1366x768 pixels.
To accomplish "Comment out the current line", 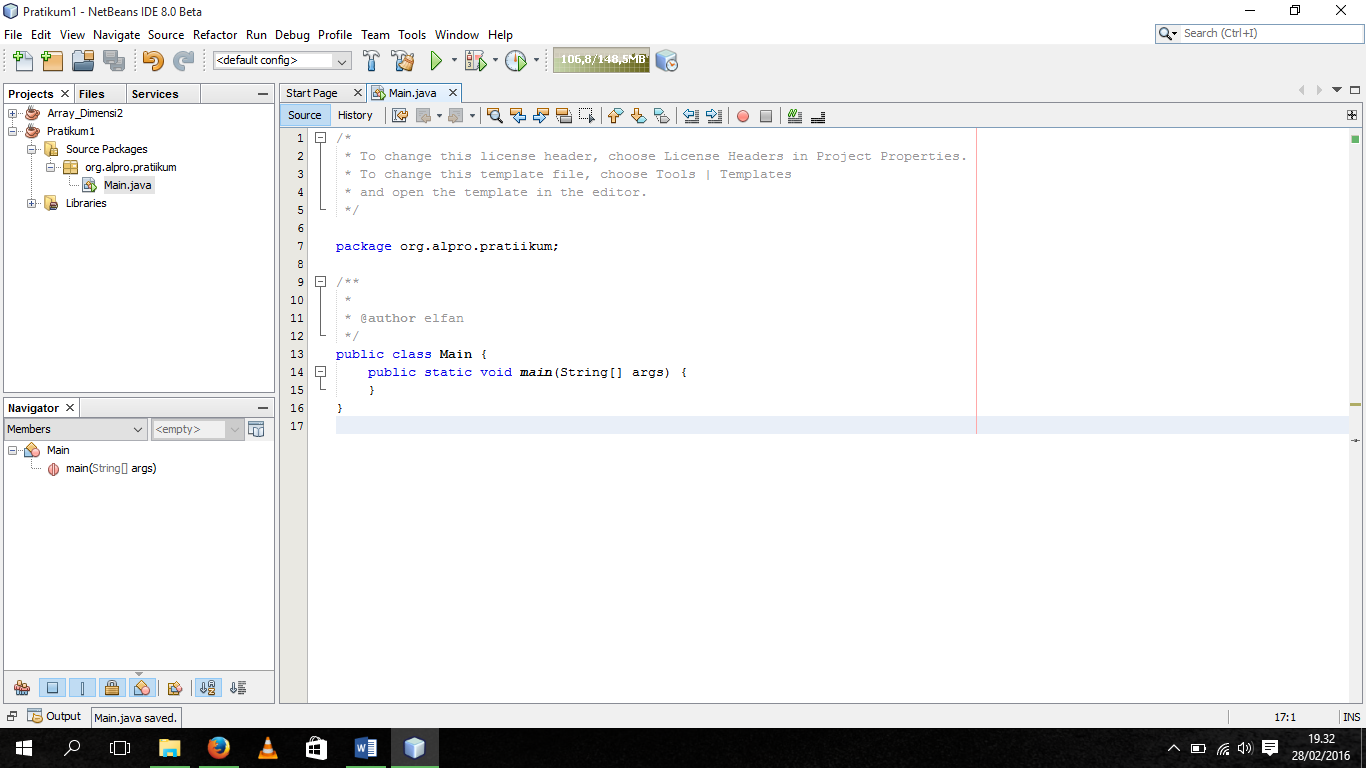I will tap(794, 116).
